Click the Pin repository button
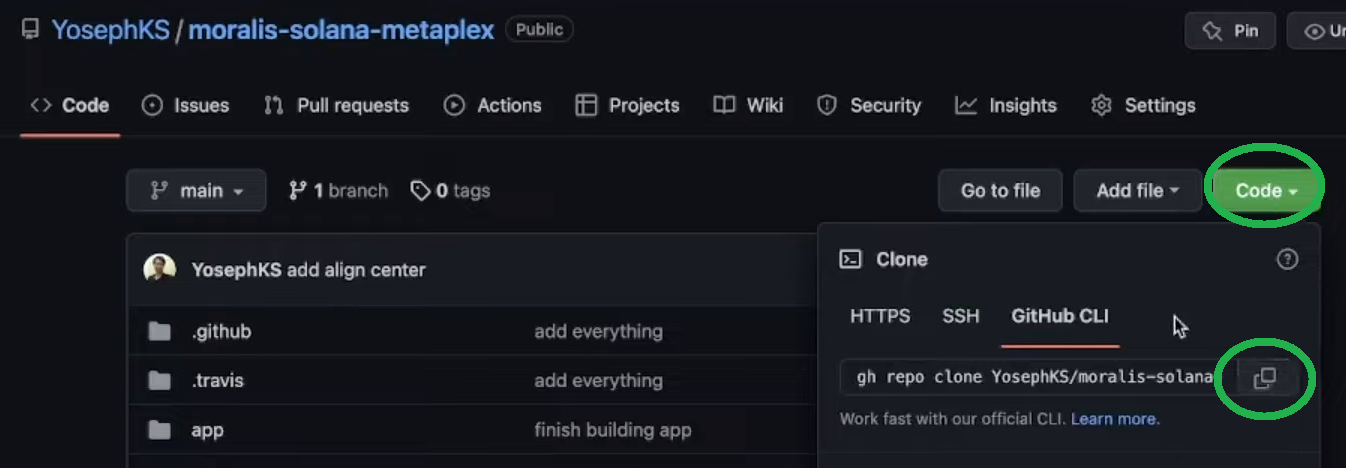The height and width of the screenshot is (468, 1346). point(1231,31)
